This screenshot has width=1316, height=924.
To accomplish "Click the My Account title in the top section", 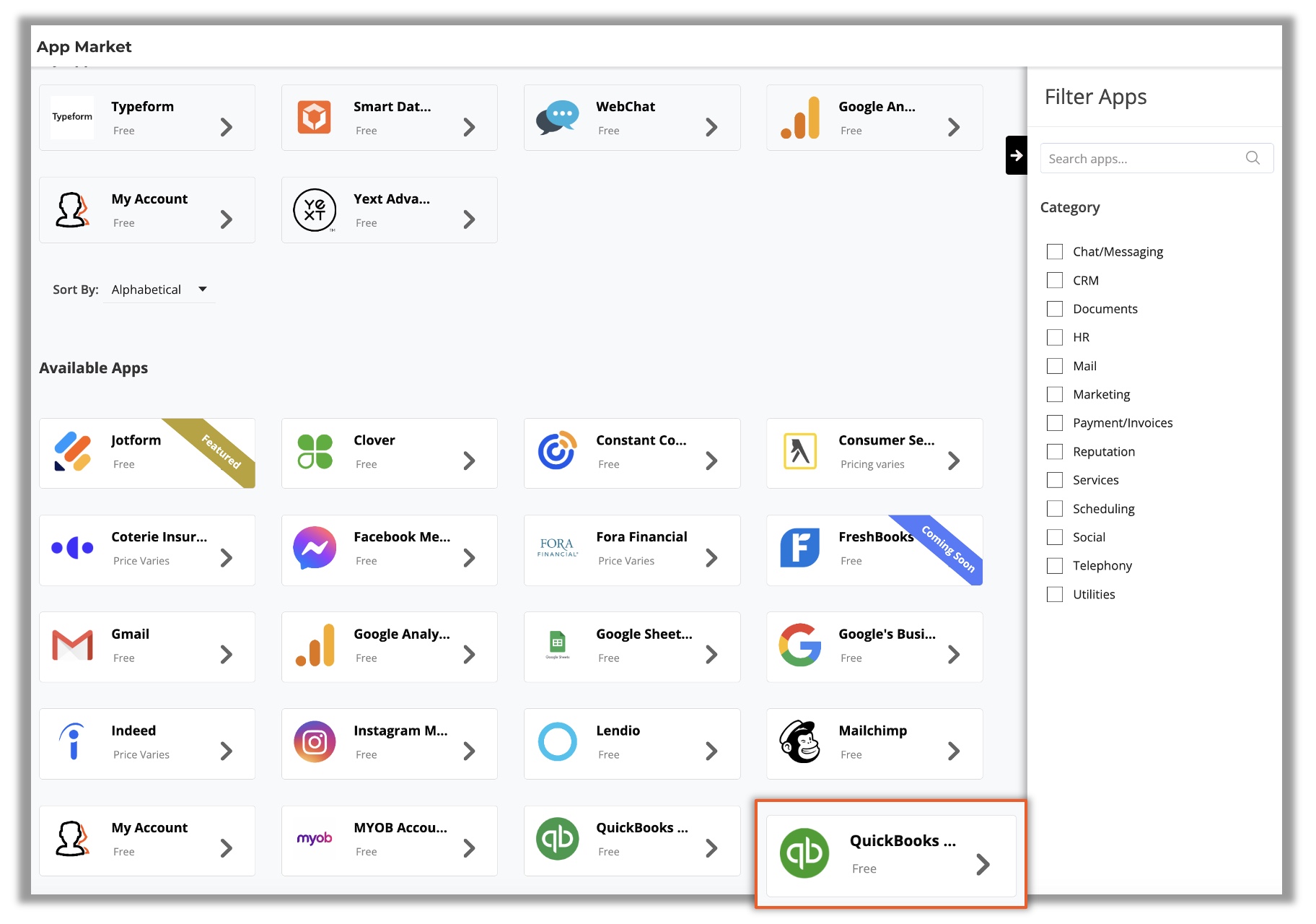I will coord(149,199).
